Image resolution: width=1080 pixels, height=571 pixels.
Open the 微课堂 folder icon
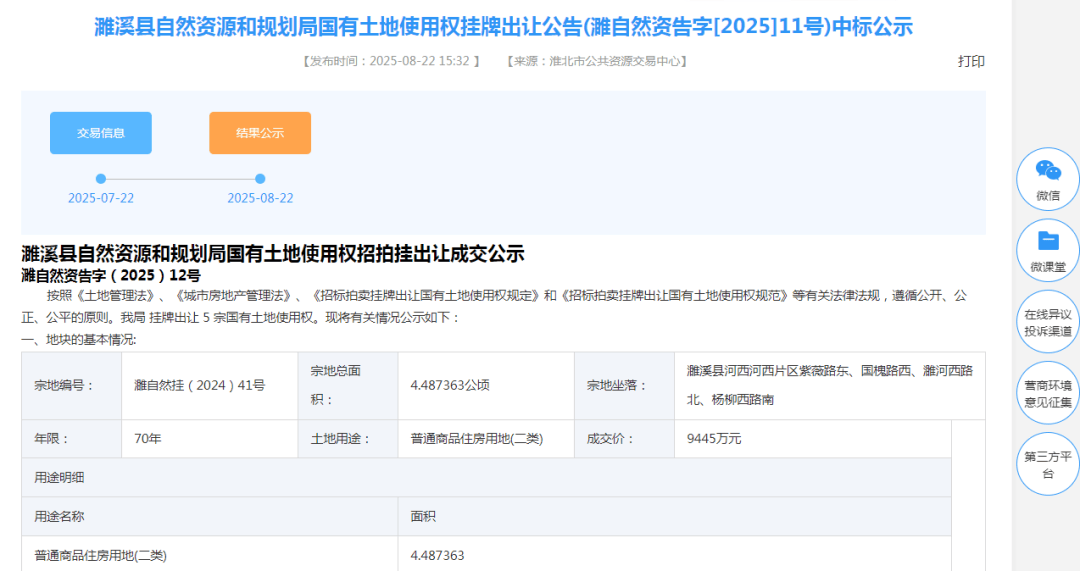[1048, 250]
